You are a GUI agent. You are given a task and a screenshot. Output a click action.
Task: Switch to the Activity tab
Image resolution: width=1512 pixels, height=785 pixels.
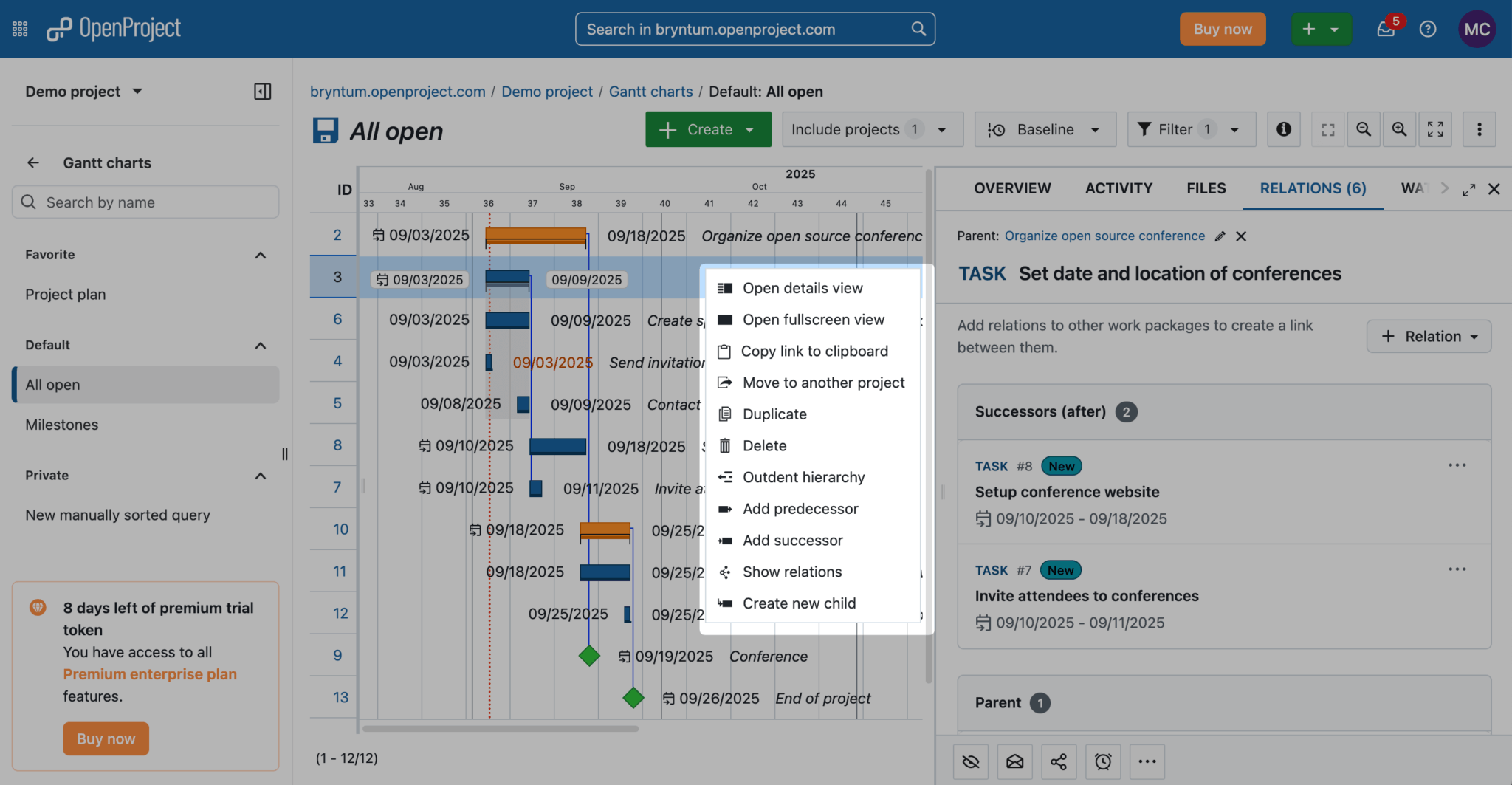(x=1118, y=188)
